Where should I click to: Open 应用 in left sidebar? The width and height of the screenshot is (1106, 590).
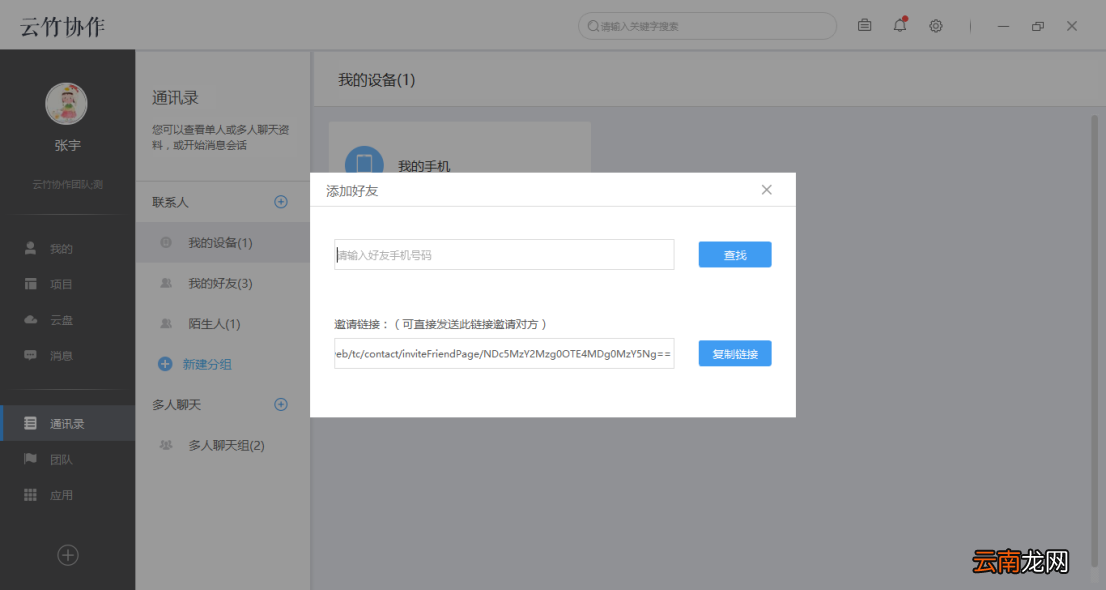click(68, 495)
